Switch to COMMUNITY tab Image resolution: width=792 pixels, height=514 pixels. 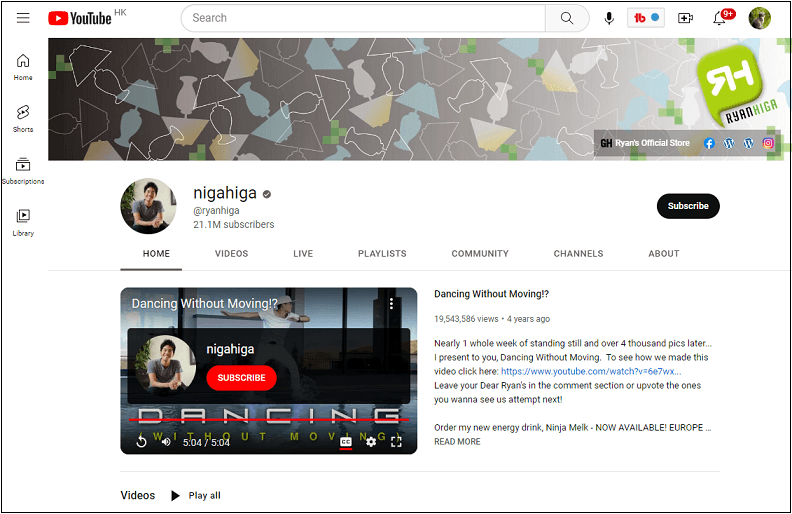click(480, 253)
